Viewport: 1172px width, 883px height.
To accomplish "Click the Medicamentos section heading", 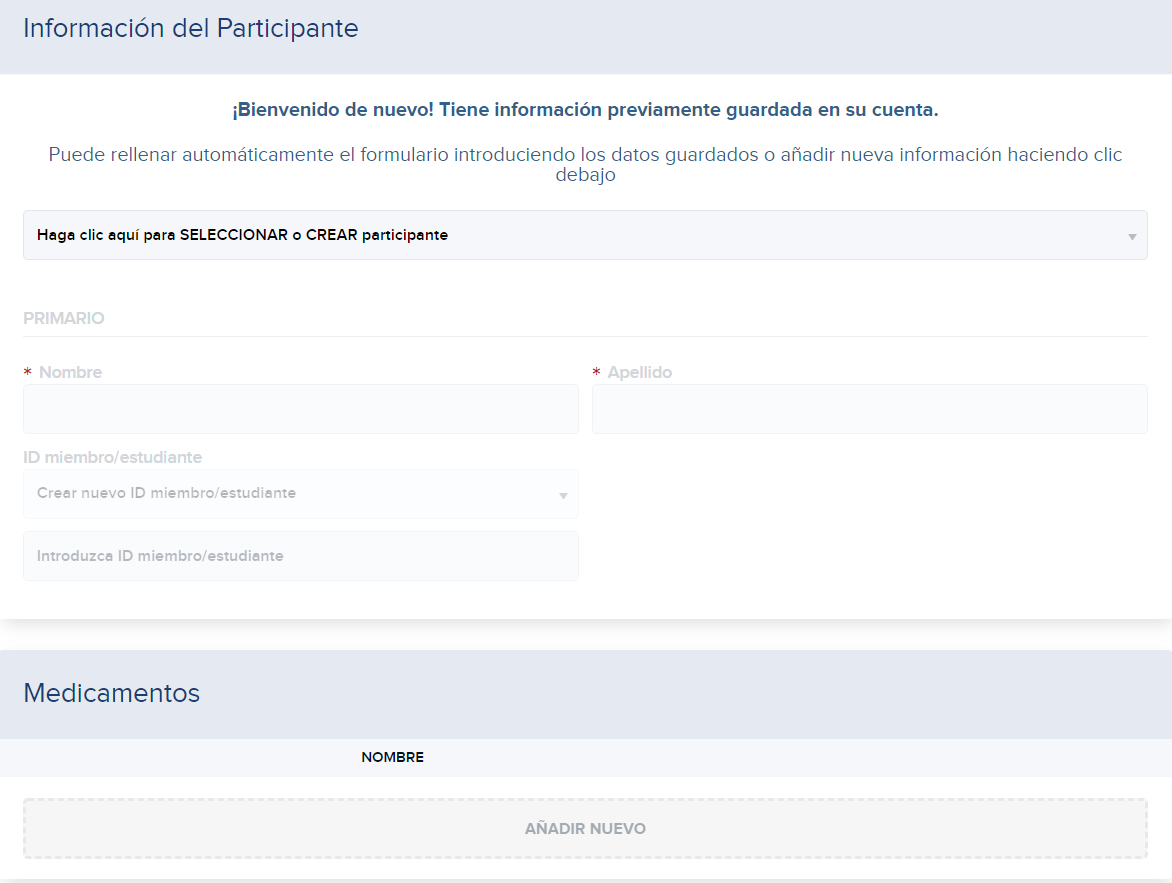I will point(111,693).
